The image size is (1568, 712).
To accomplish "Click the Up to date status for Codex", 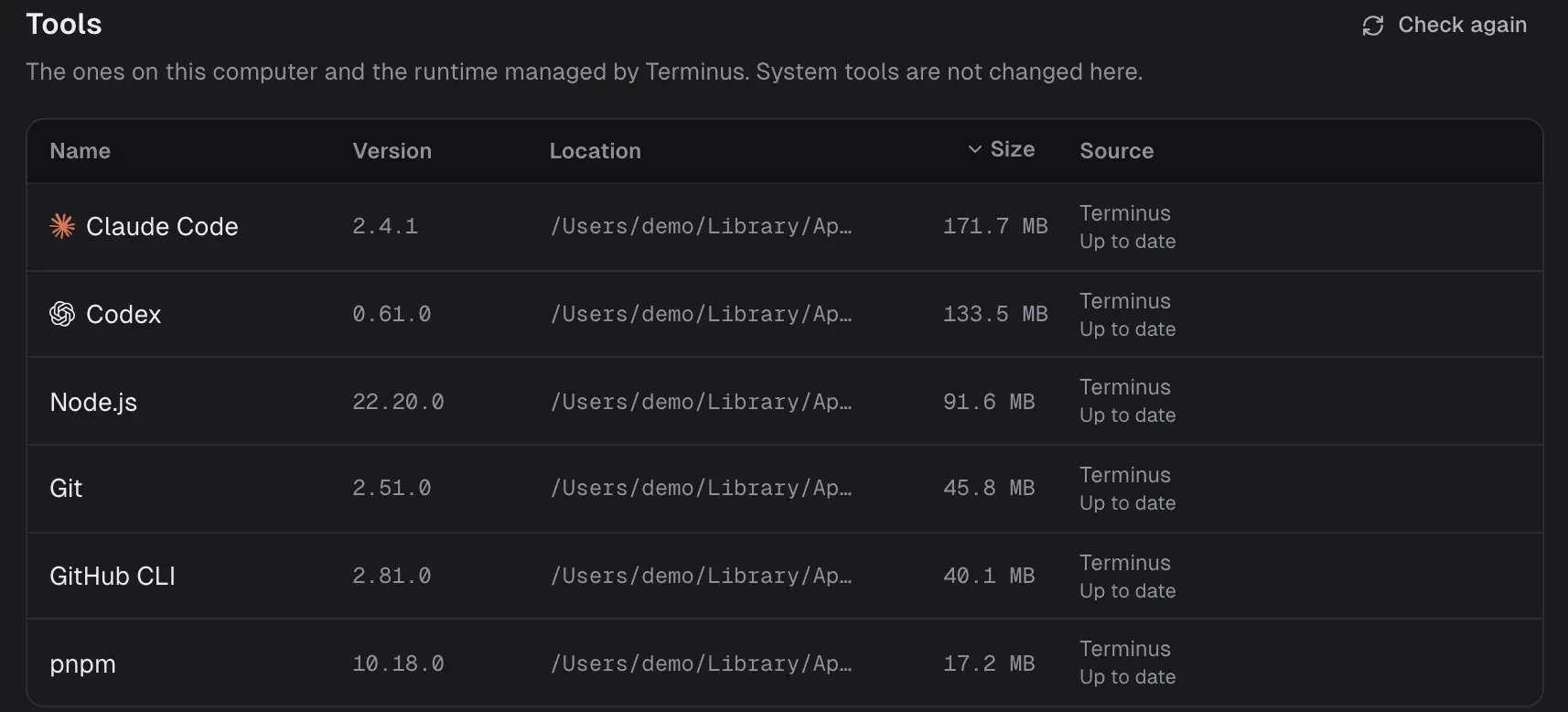I will pos(1128,329).
